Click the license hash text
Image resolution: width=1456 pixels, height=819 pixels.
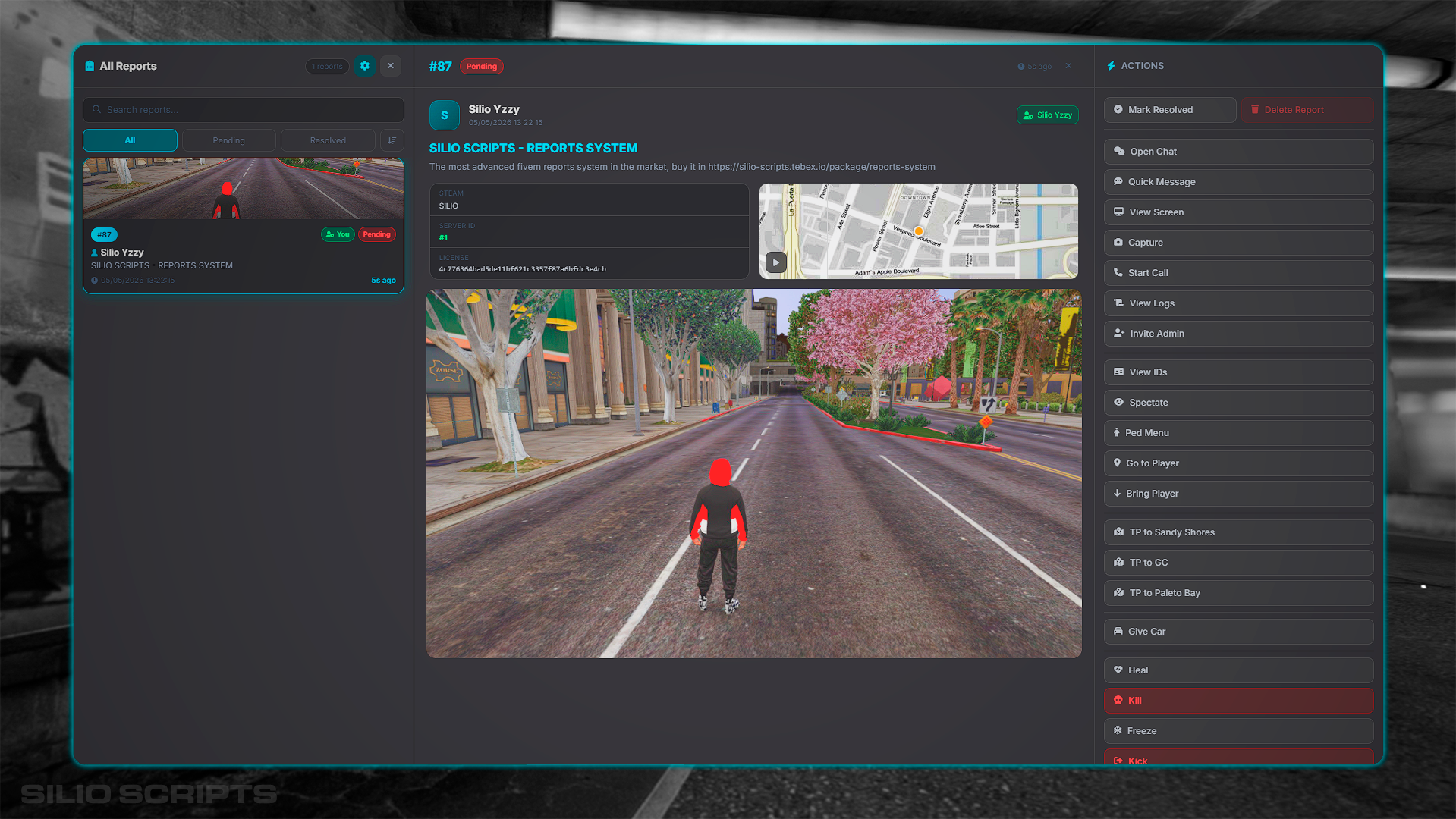coord(523,269)
